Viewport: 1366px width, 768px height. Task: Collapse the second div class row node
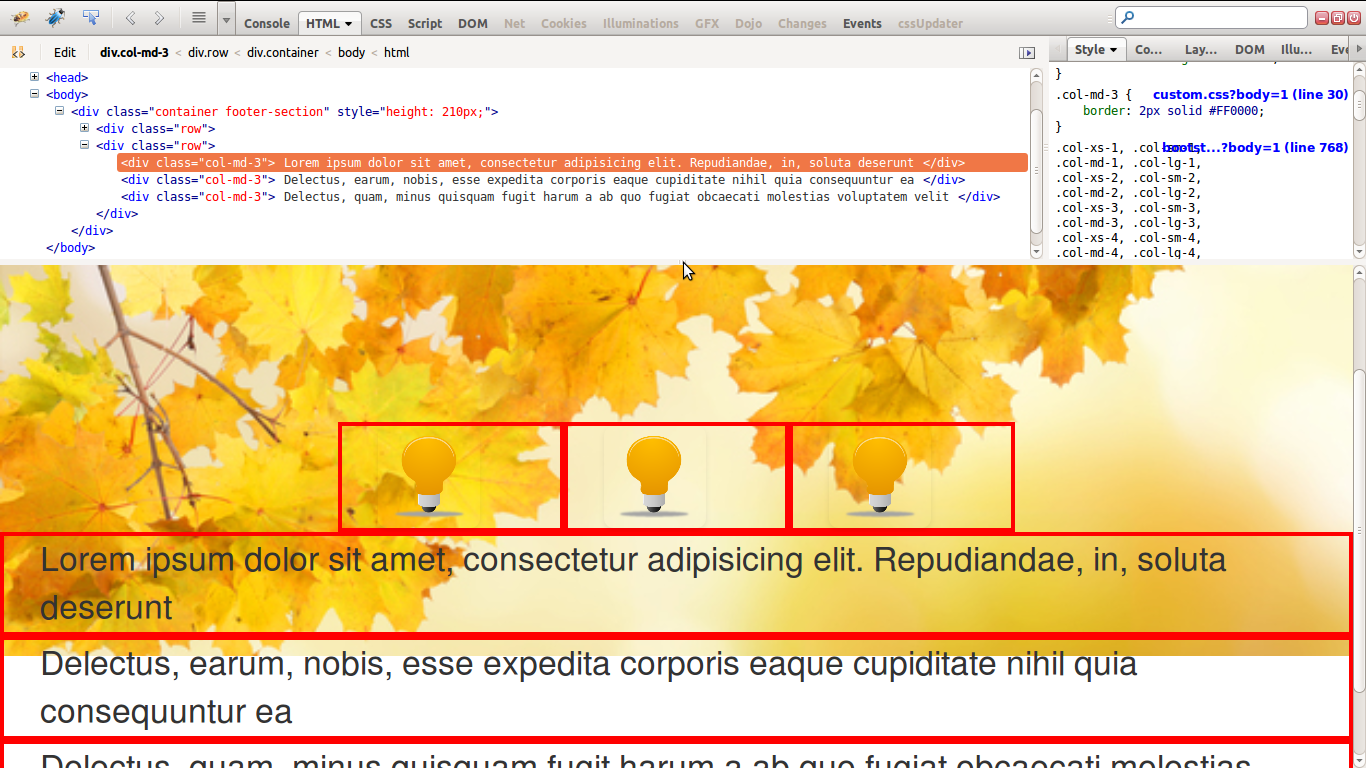pyautogui.click(x=85, y=145)
